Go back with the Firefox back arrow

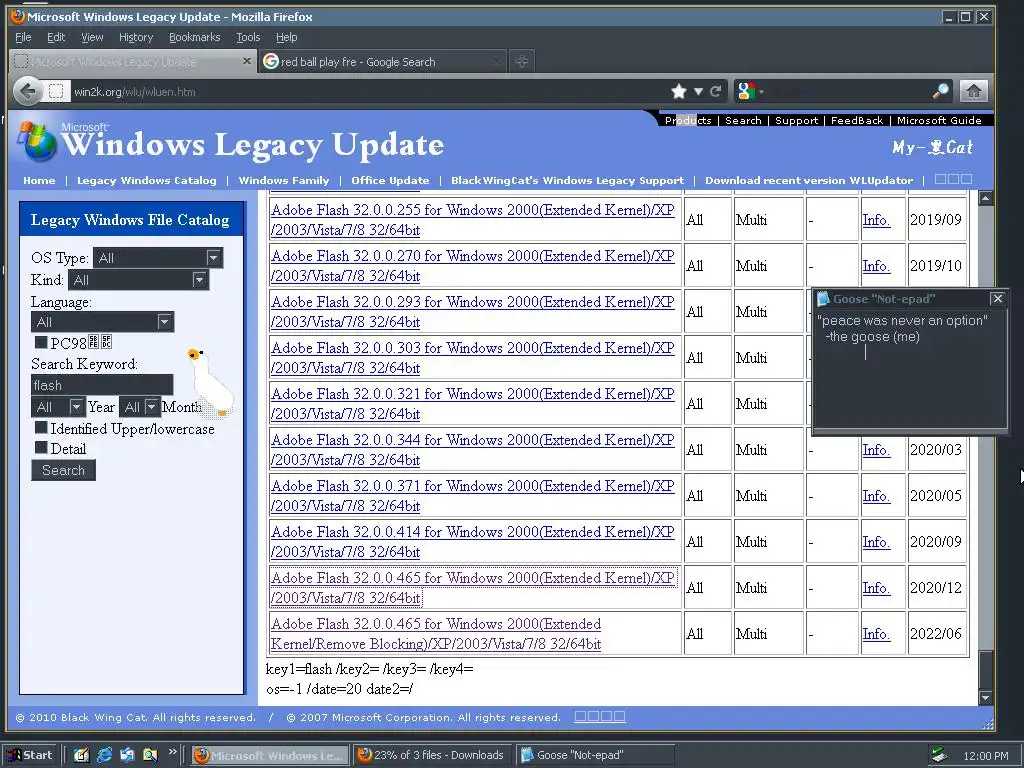[x=27, y=91]
